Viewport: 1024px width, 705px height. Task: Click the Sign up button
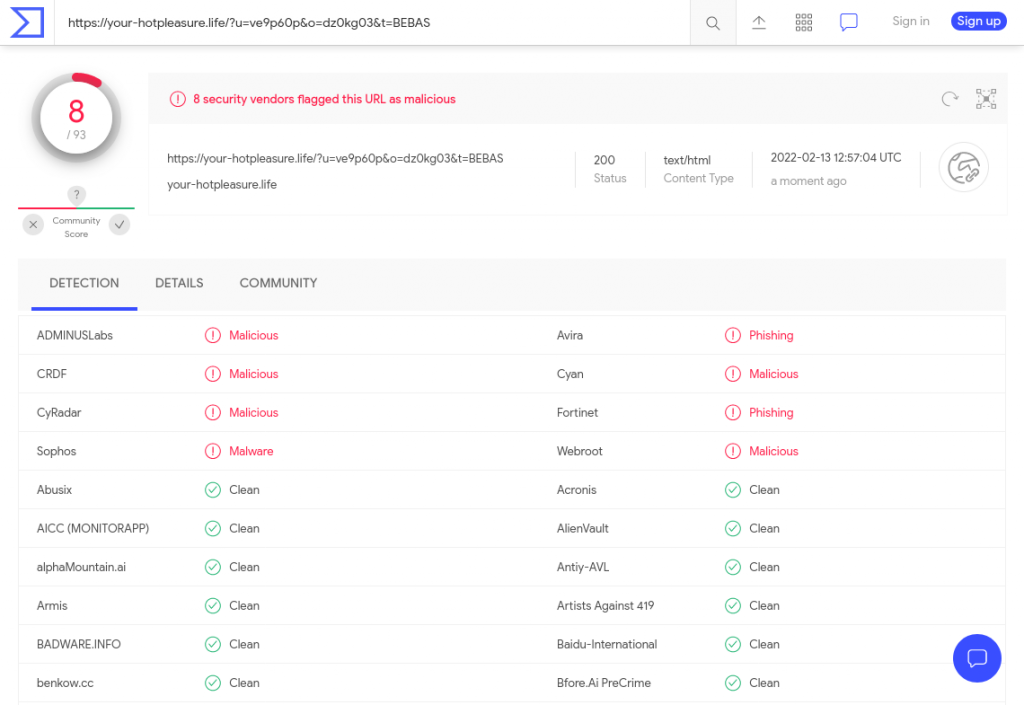(978, 21)
